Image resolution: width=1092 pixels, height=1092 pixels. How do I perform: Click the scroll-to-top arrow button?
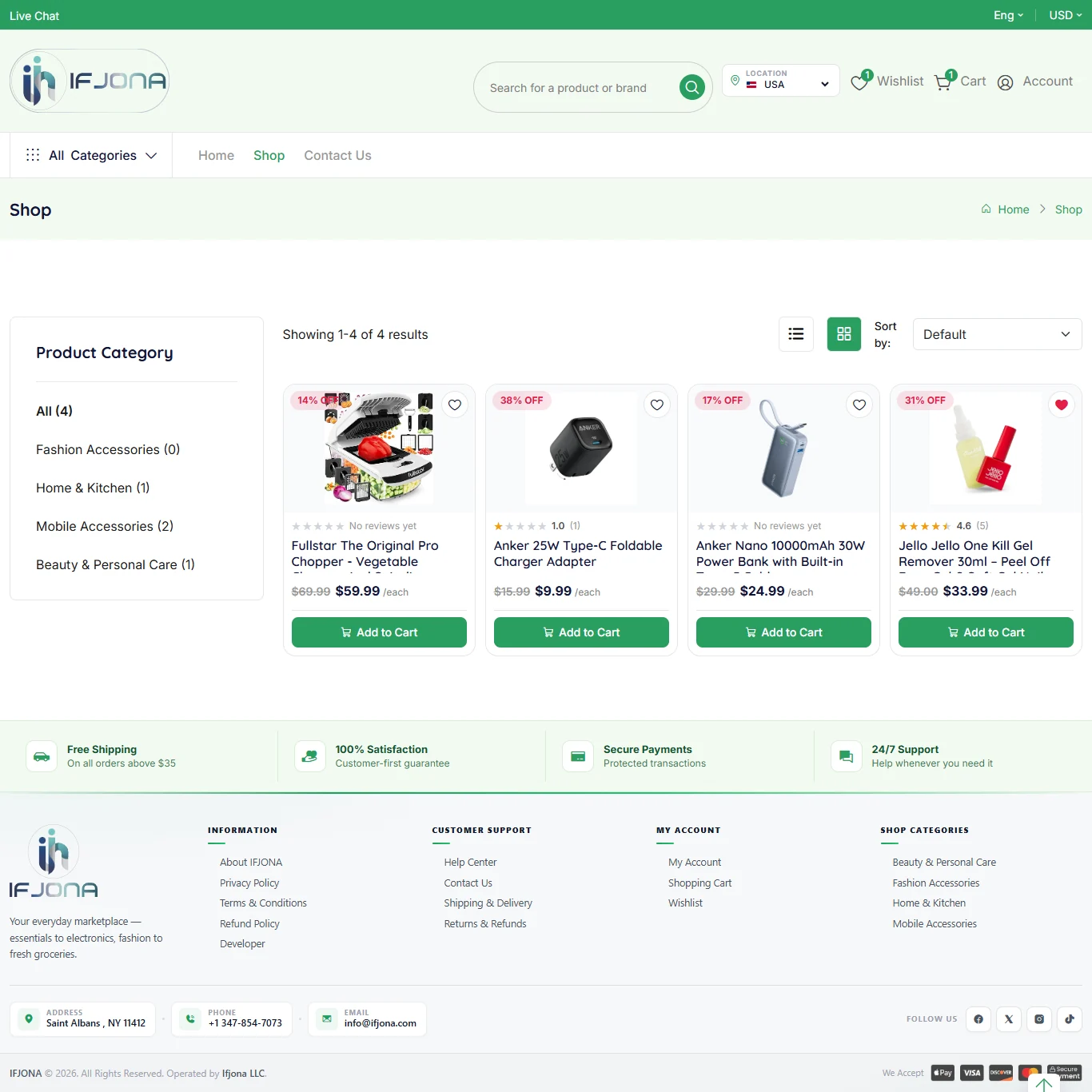point(1044,1083)
